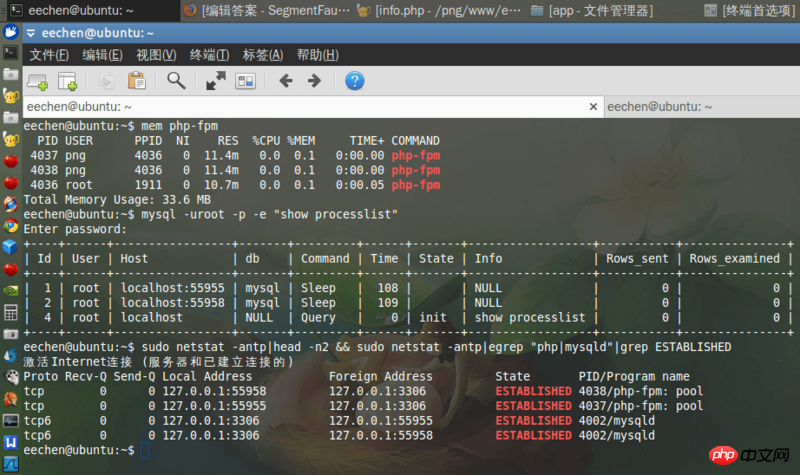Toggle fullscreen with the arrows icon

click(216, 81)
